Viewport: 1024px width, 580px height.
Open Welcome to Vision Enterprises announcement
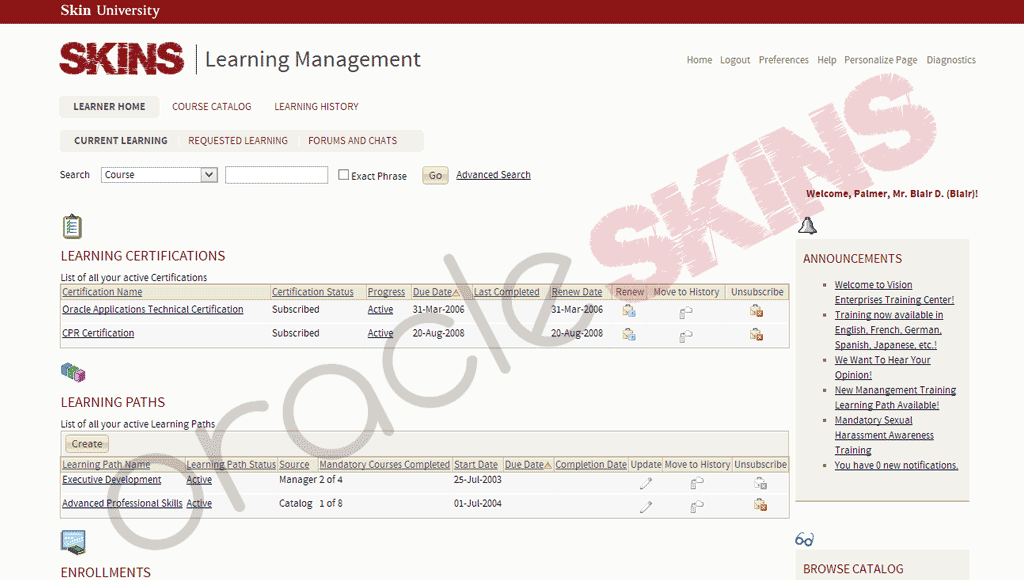(894, 292)
